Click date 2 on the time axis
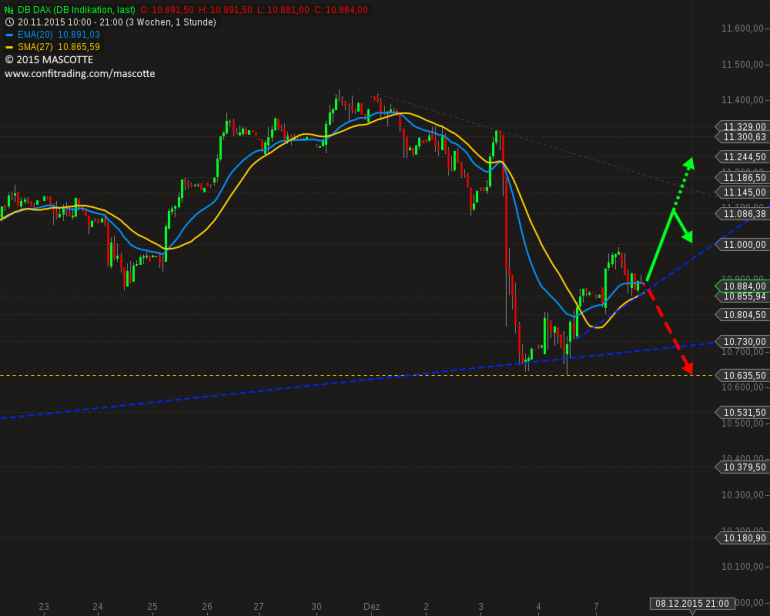 pyautogui.click(x=426, y=607)
